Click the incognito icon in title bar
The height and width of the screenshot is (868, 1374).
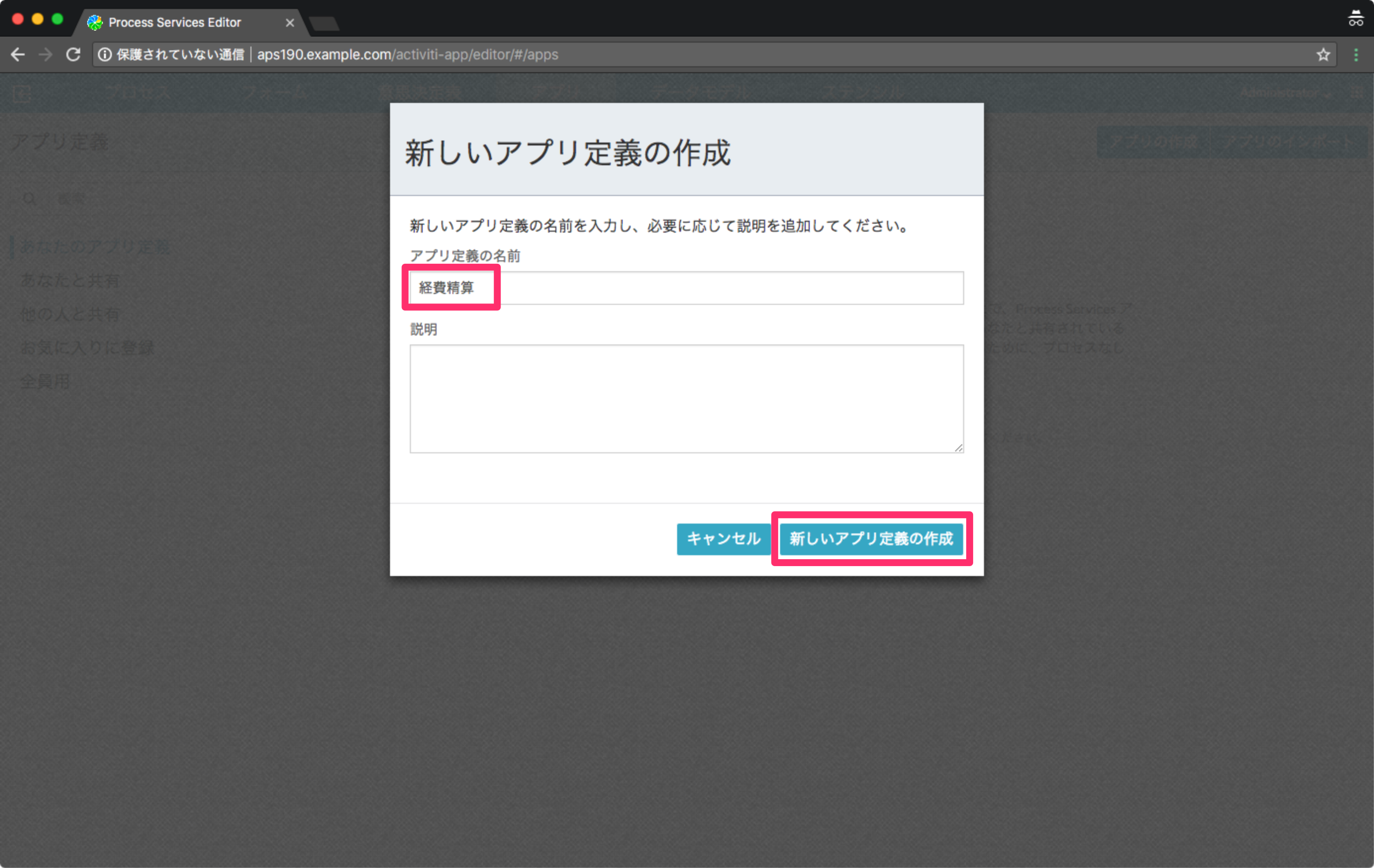(1356, 19)
